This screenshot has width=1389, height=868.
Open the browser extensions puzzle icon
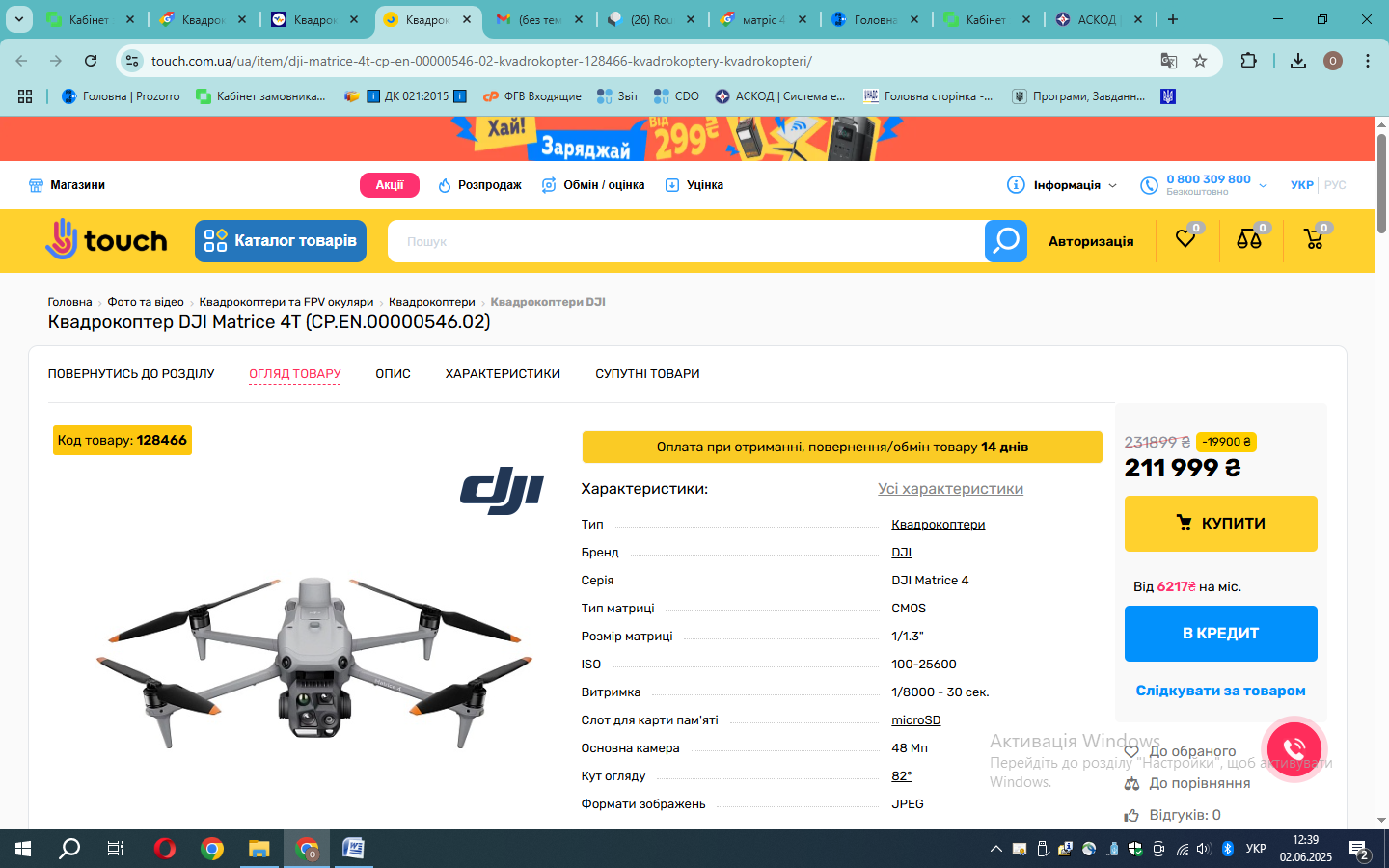coord(1248,61)
